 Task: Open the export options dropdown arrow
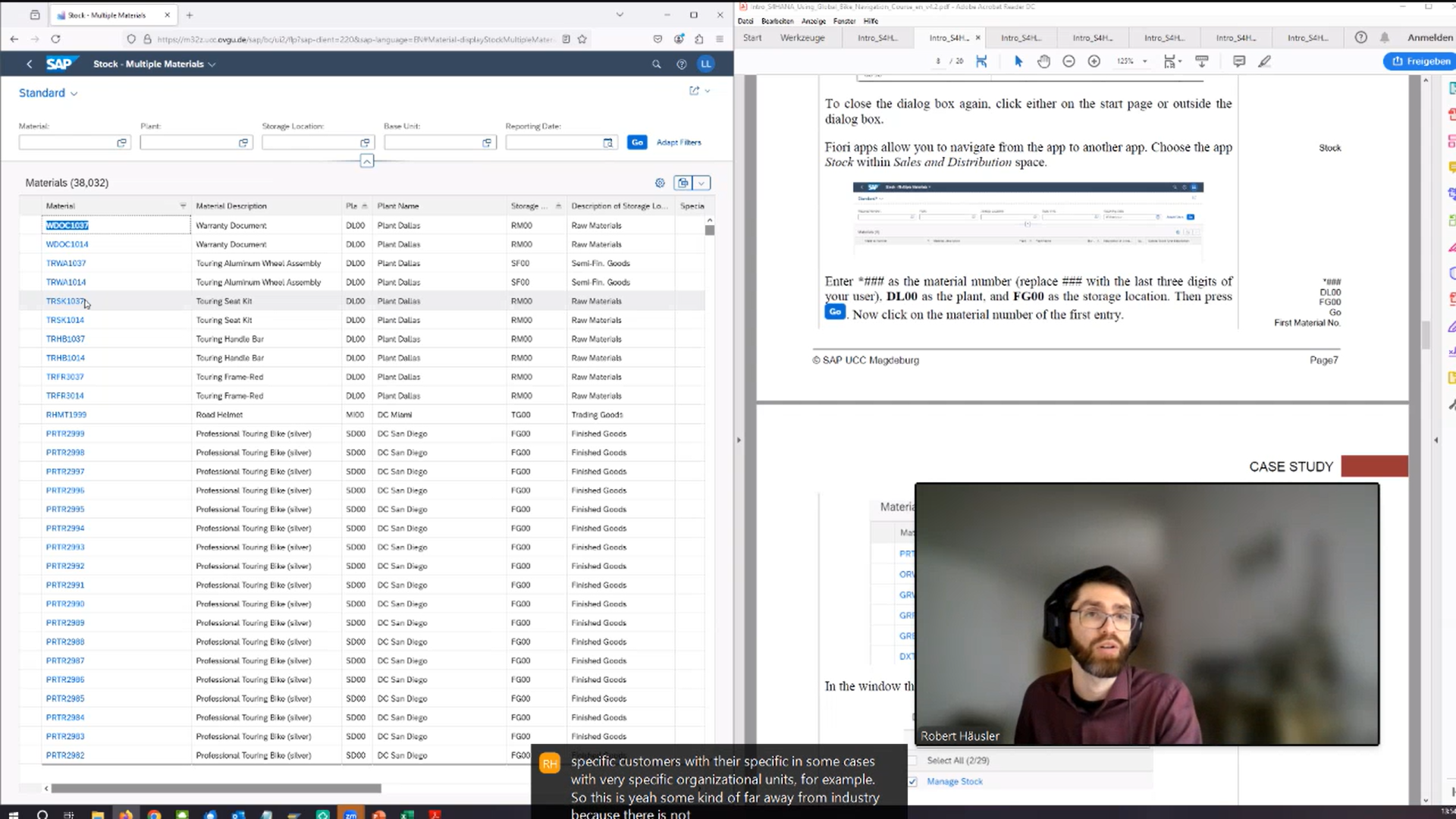click(701, 183)
